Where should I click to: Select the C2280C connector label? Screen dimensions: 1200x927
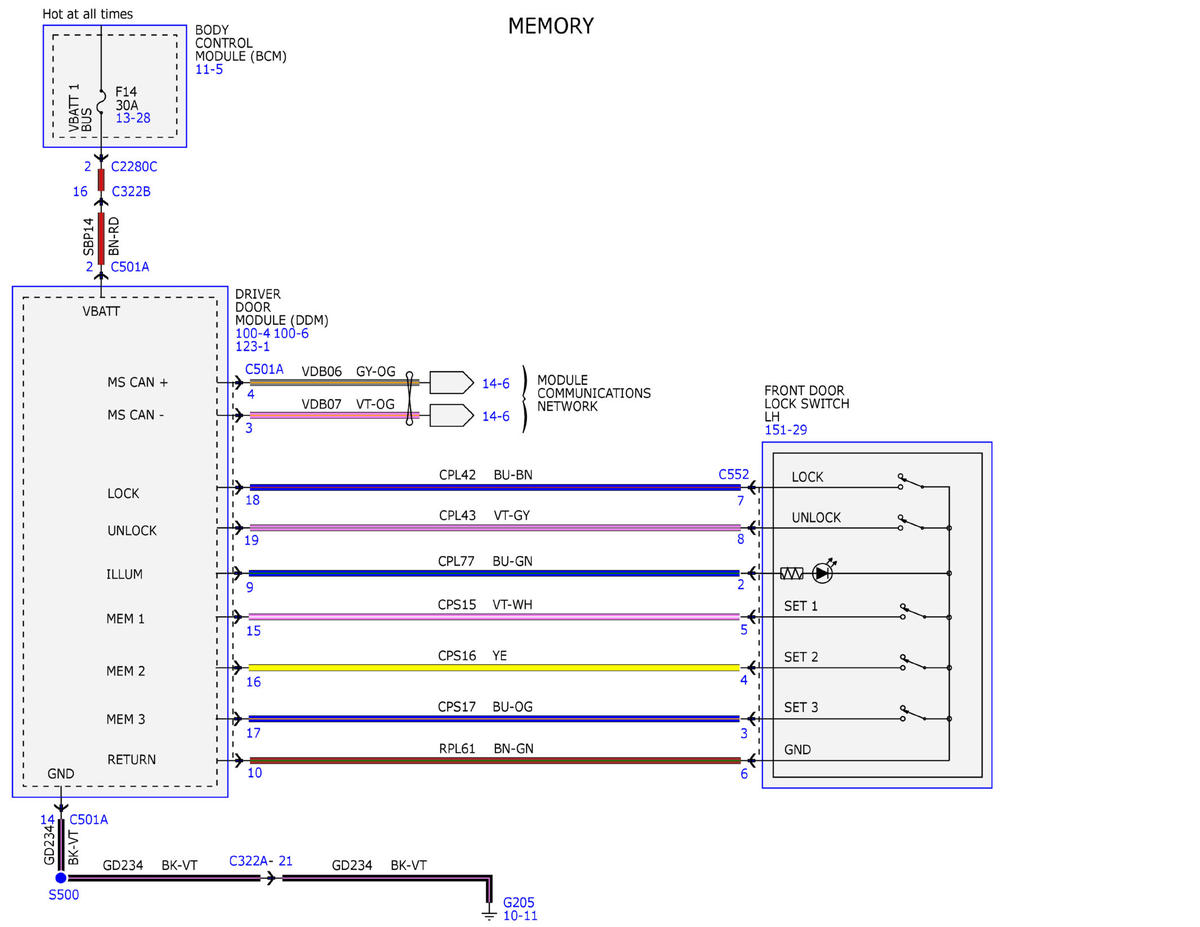click(x=134, y=166)
